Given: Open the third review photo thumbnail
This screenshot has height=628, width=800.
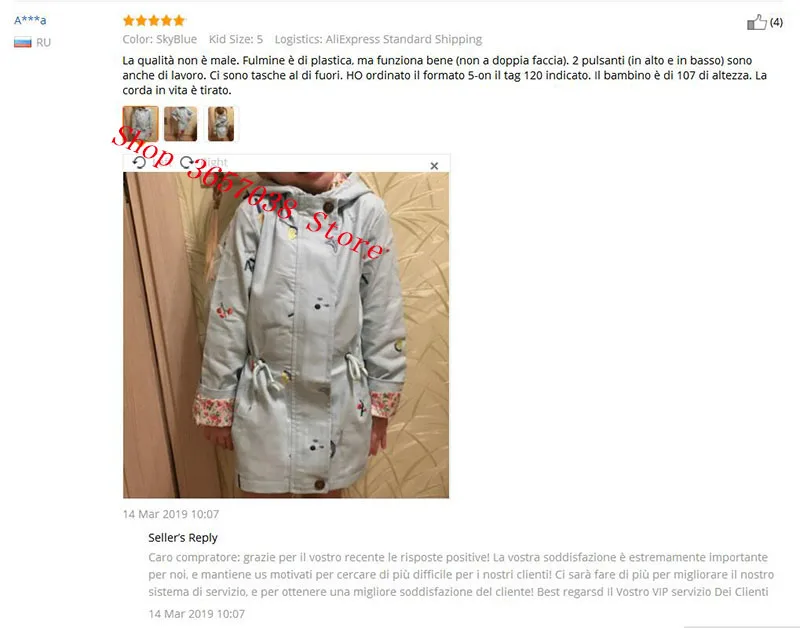Looking at the screenshot, I should pyautogui.click(x=221, y=123).
